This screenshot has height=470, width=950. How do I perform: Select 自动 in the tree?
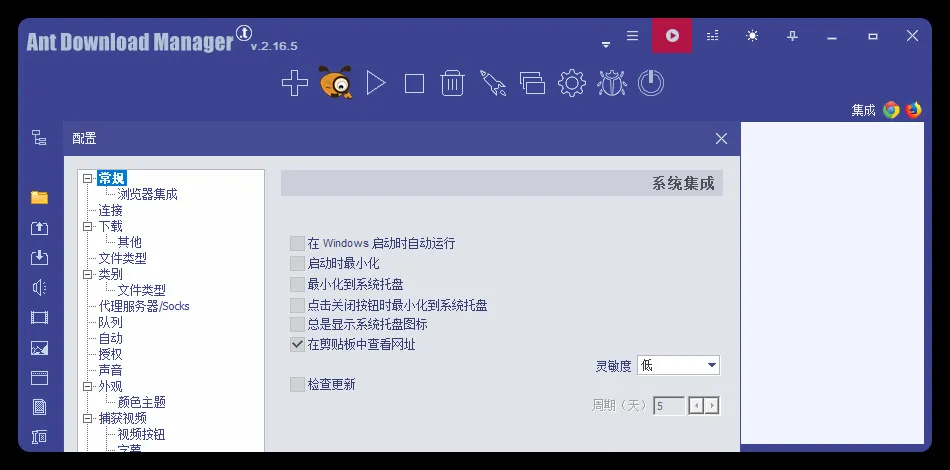tap(110, 338)
